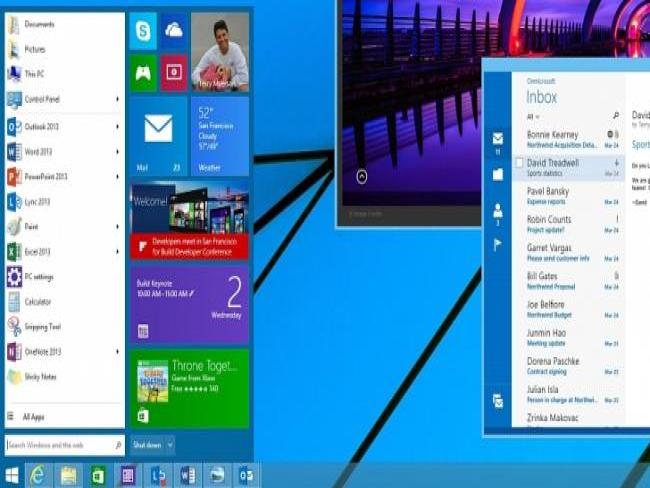Image resolution: width=650 pixels, height=488 pixels.
Task: Launch Sticky Notes from Start list
Action: coord(64,376)
